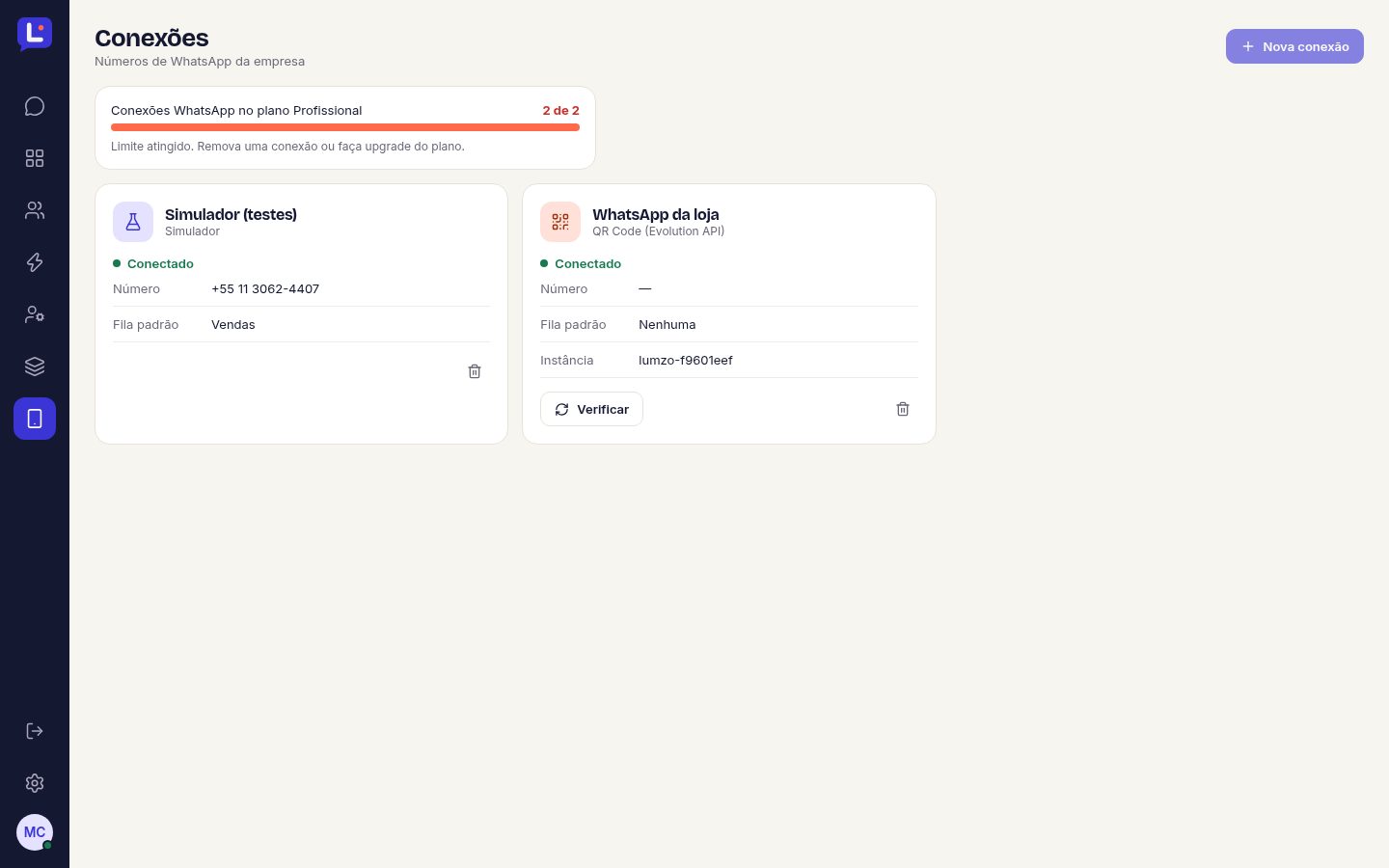Viewport: 1389px width, 868px height.
Task: Open the dashboard grid icon in sidebar
Action: 35,158
